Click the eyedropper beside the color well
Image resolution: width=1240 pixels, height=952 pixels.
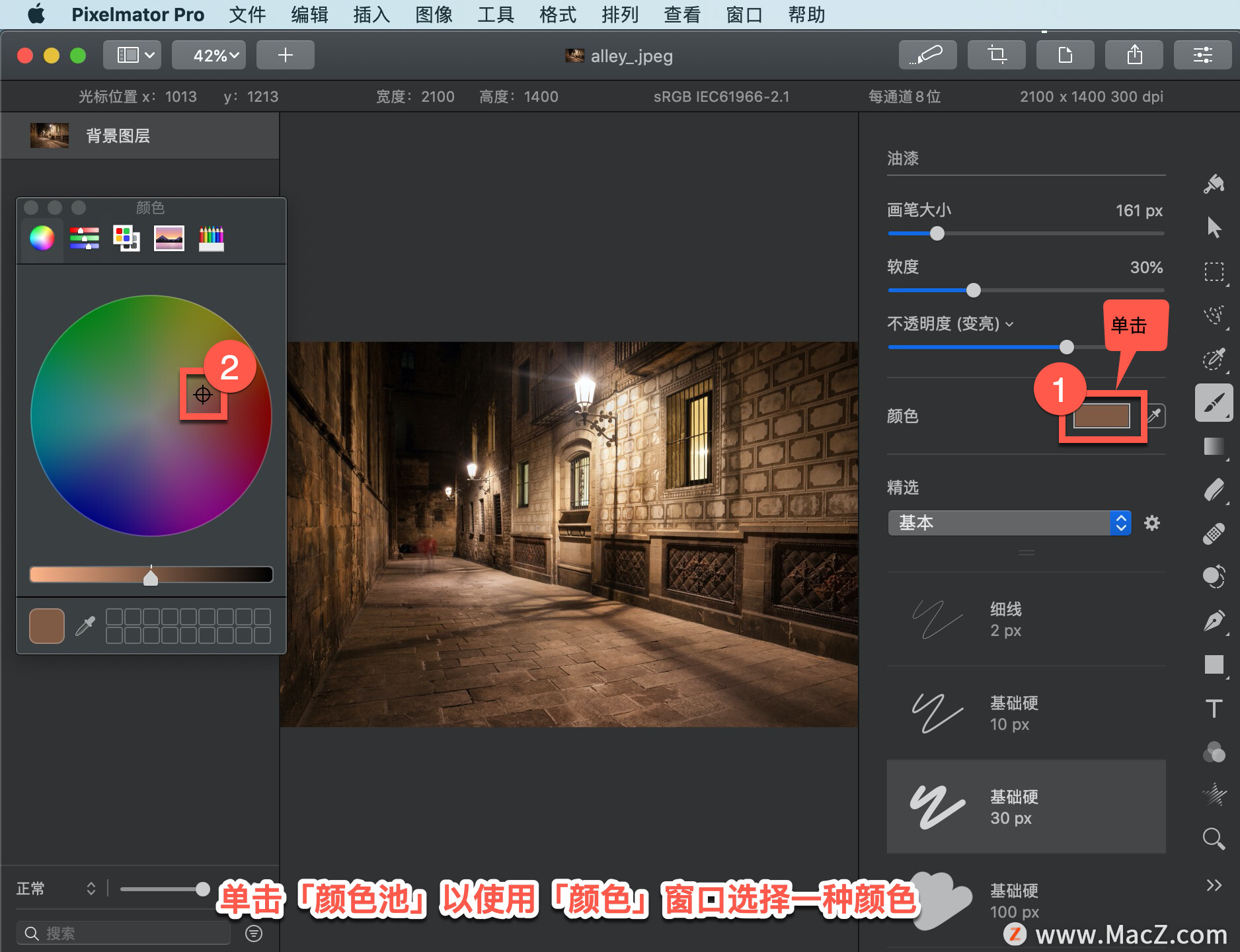tap(1155, 416)
